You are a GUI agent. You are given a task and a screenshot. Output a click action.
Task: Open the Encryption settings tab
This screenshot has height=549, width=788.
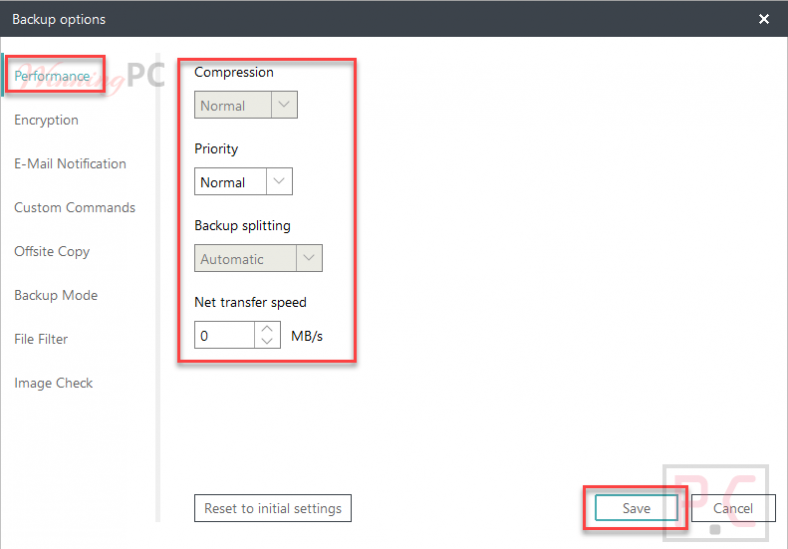coord(46,120)
